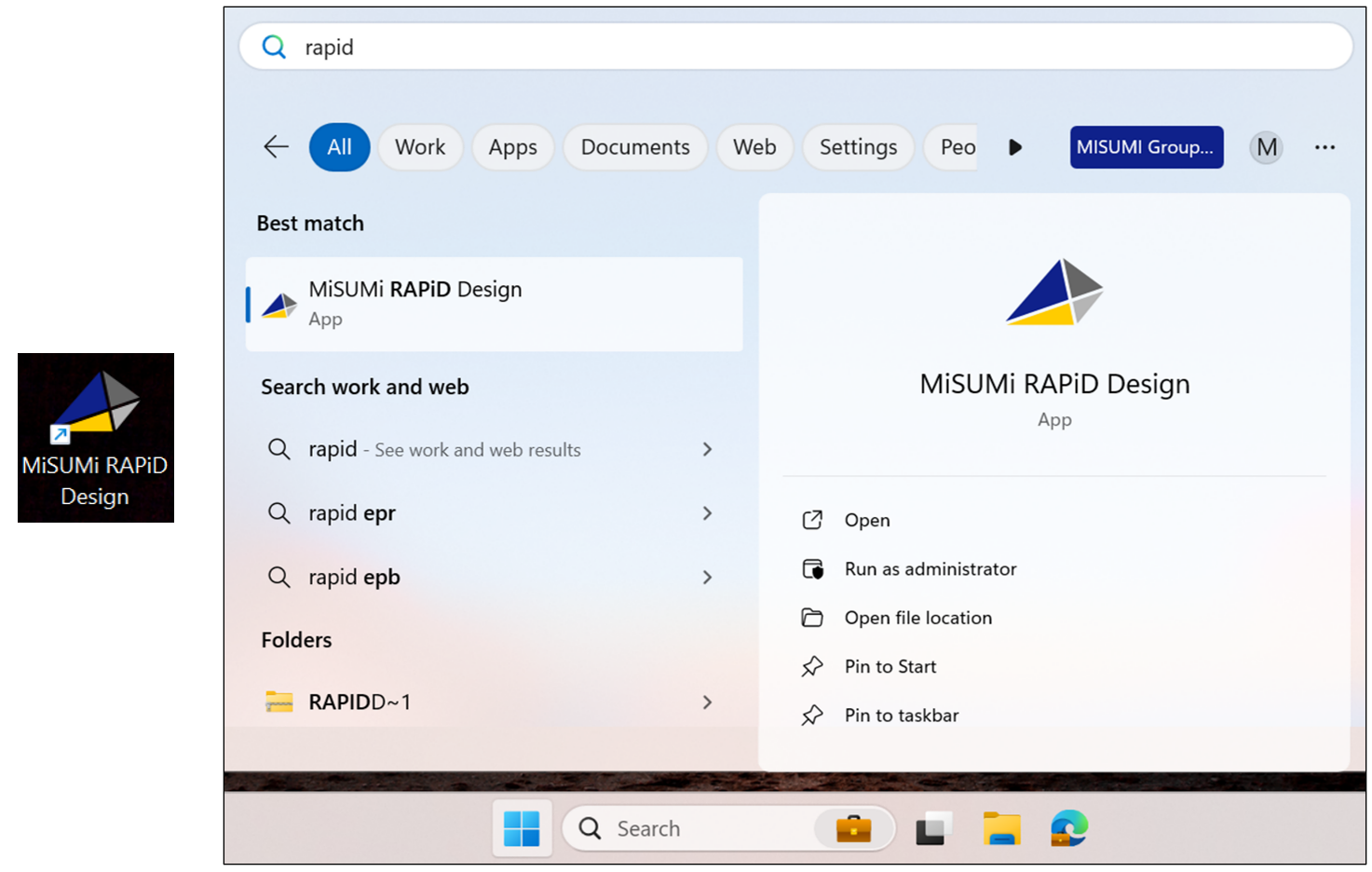
Task: Switch to the Settings filter tab
Action: pos(858,147)
